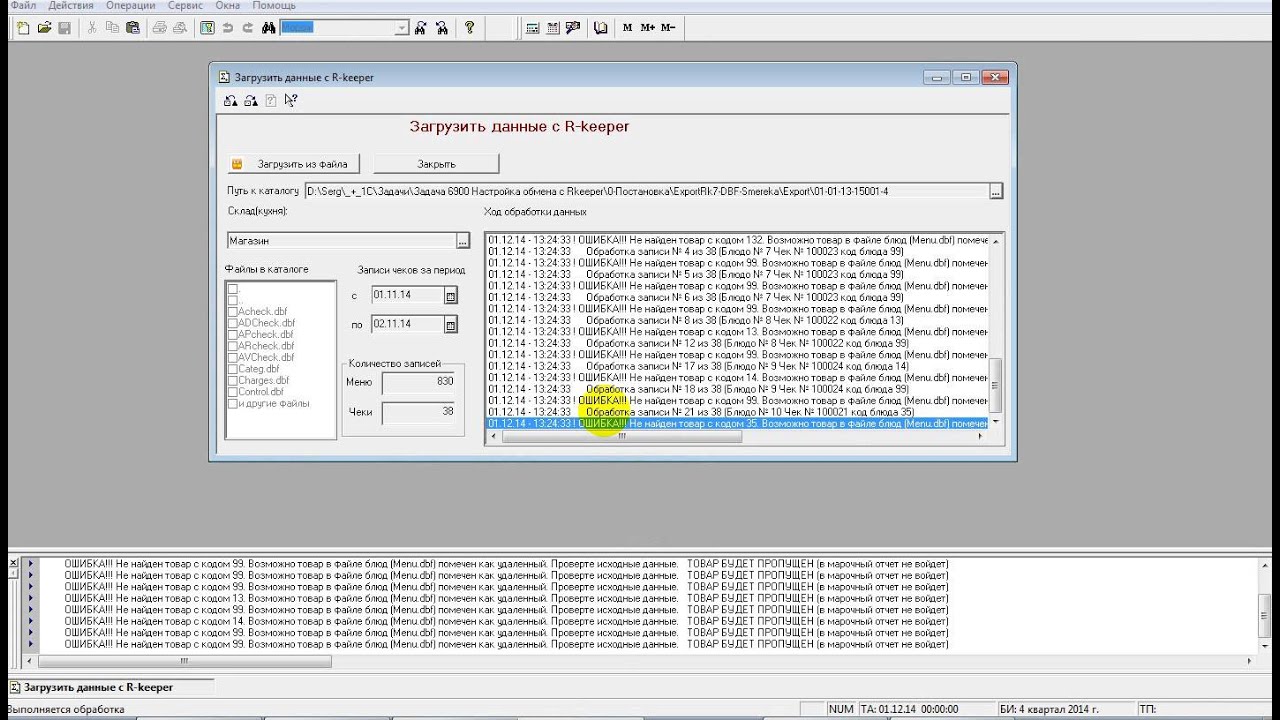Image resolution: width=1280 pixels, height=720 pixels.
Task: Click the M+ memory add button
Action: click(x=648, y=28)
